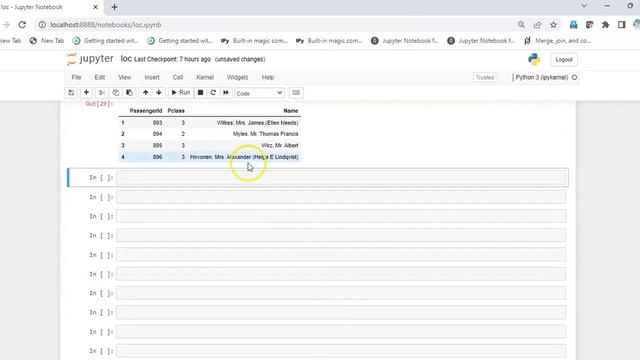Image resolution: width=640 pixels, height=360 pixels.
Task: Open second Getting started wit... bookmark
Action: pos(180,41)
